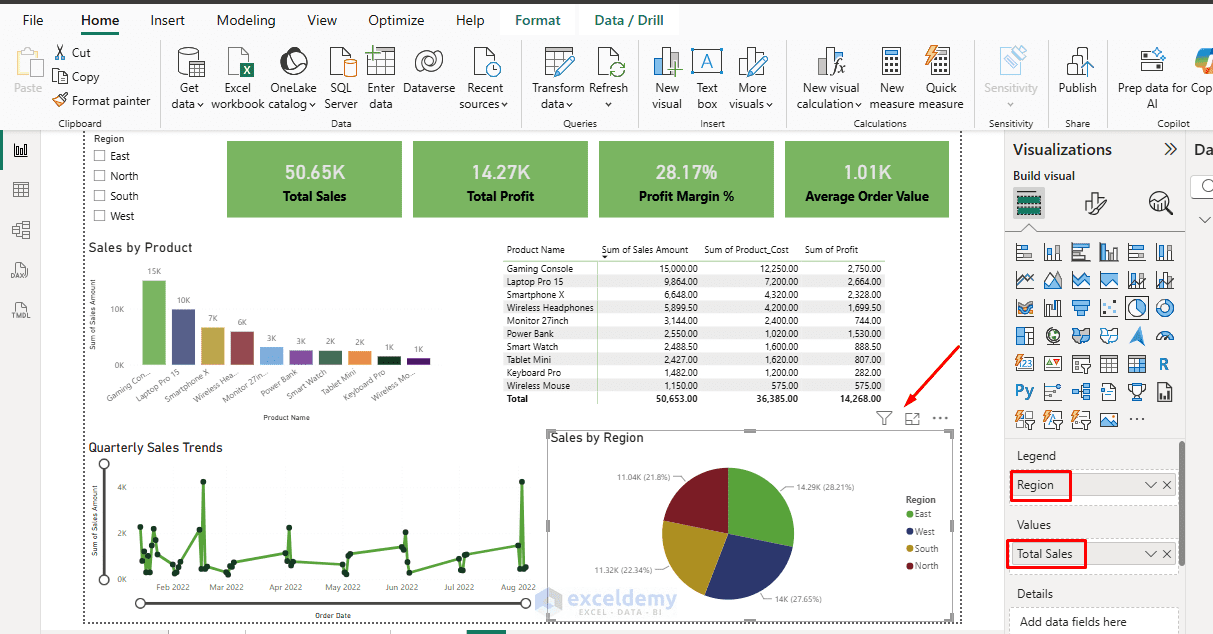Insert a Text box from ribbon
The image size is (1213, 634).
click(707, 78)
